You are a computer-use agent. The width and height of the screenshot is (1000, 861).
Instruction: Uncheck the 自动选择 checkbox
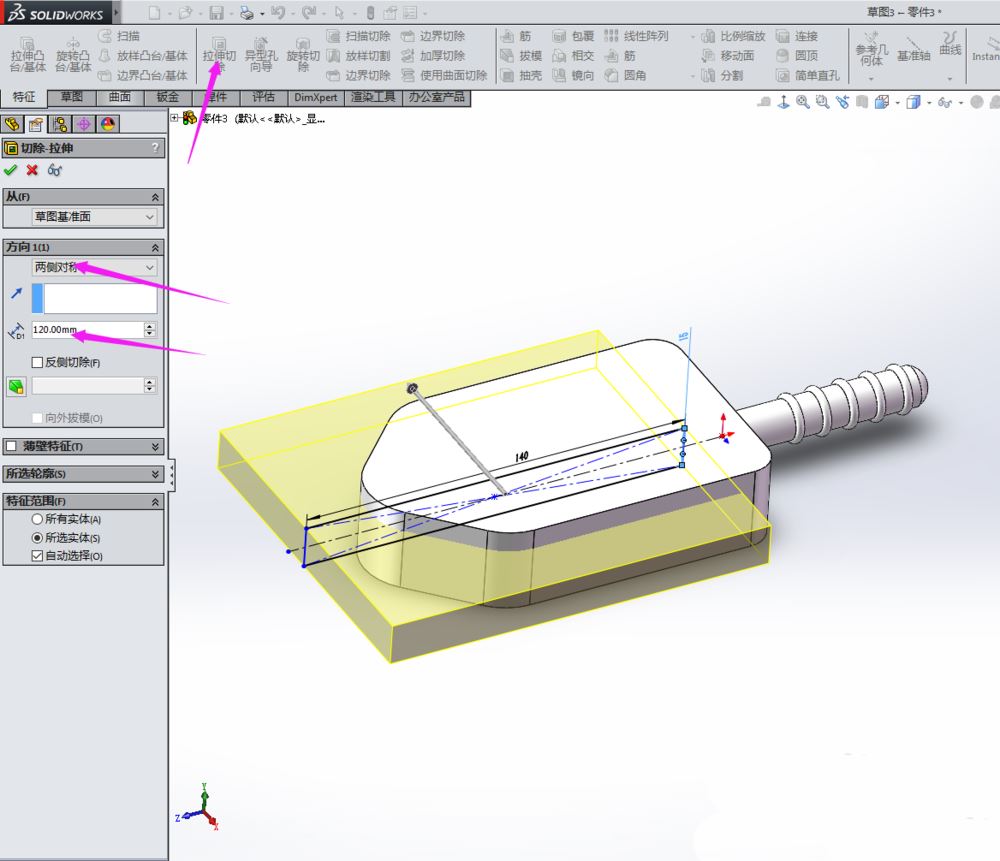coord(38,555)
